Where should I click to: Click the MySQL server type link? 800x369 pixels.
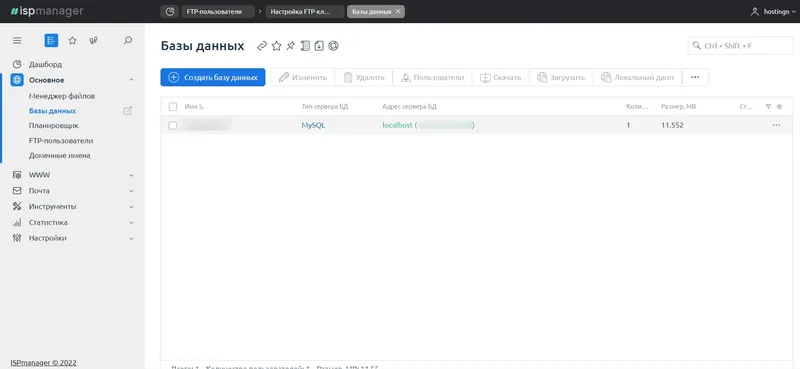coord(313,125)
